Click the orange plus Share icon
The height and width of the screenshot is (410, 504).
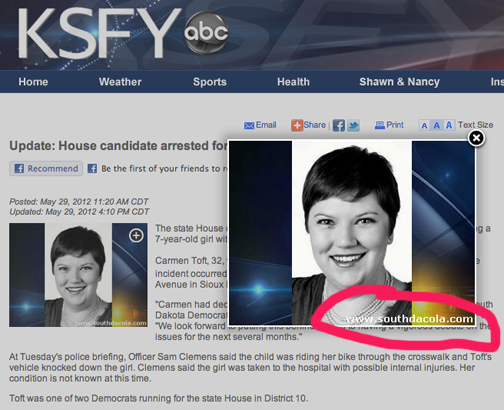[x=297, y=125]
